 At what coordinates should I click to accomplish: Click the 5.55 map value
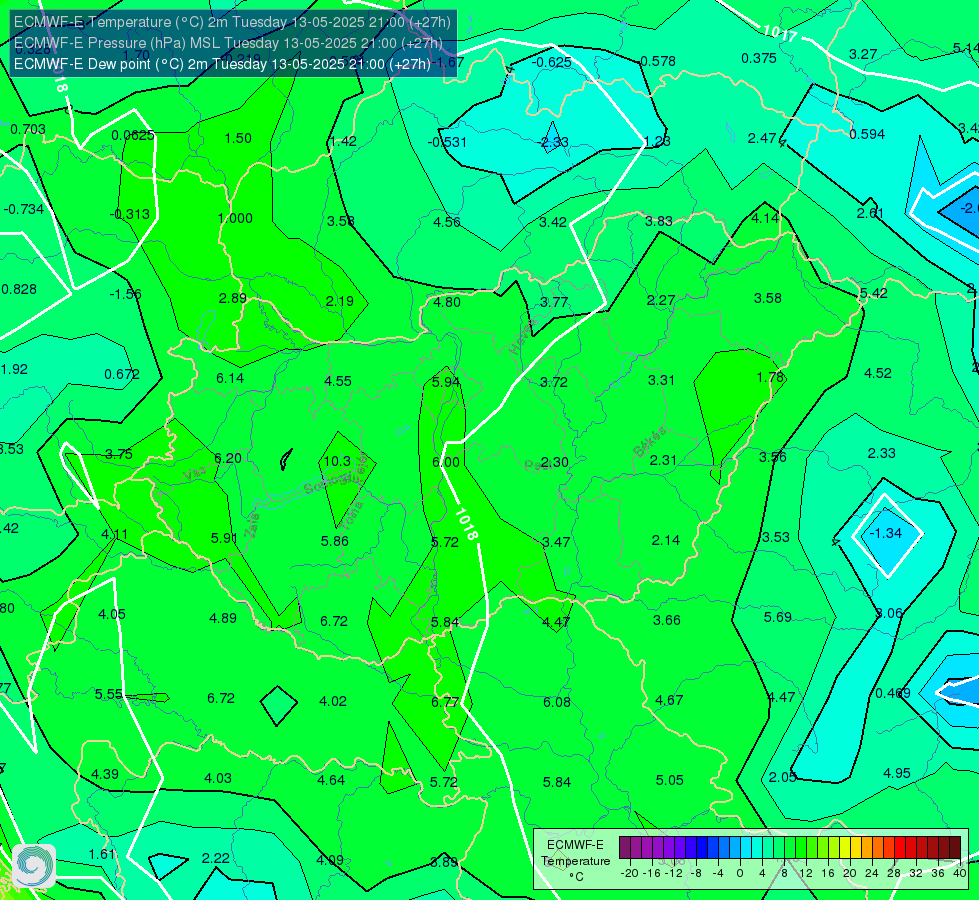(109, 694)
